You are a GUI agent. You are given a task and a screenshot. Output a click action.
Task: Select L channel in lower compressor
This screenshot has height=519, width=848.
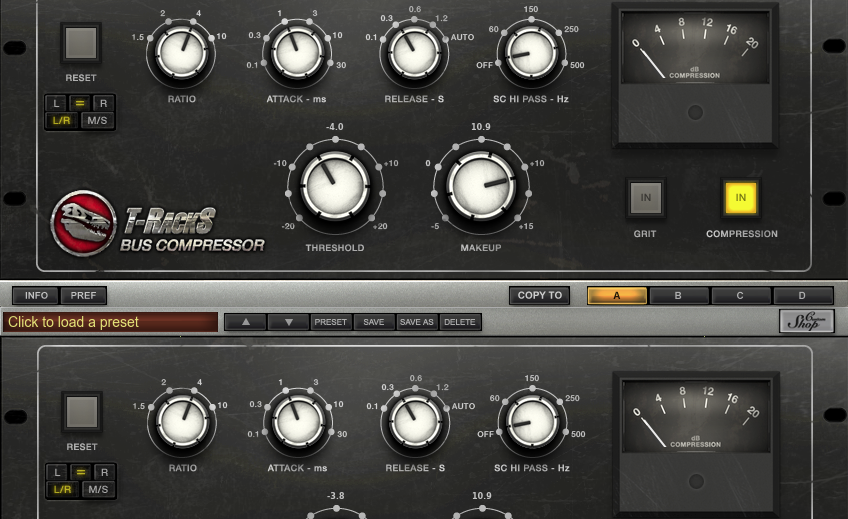[57, 472]
